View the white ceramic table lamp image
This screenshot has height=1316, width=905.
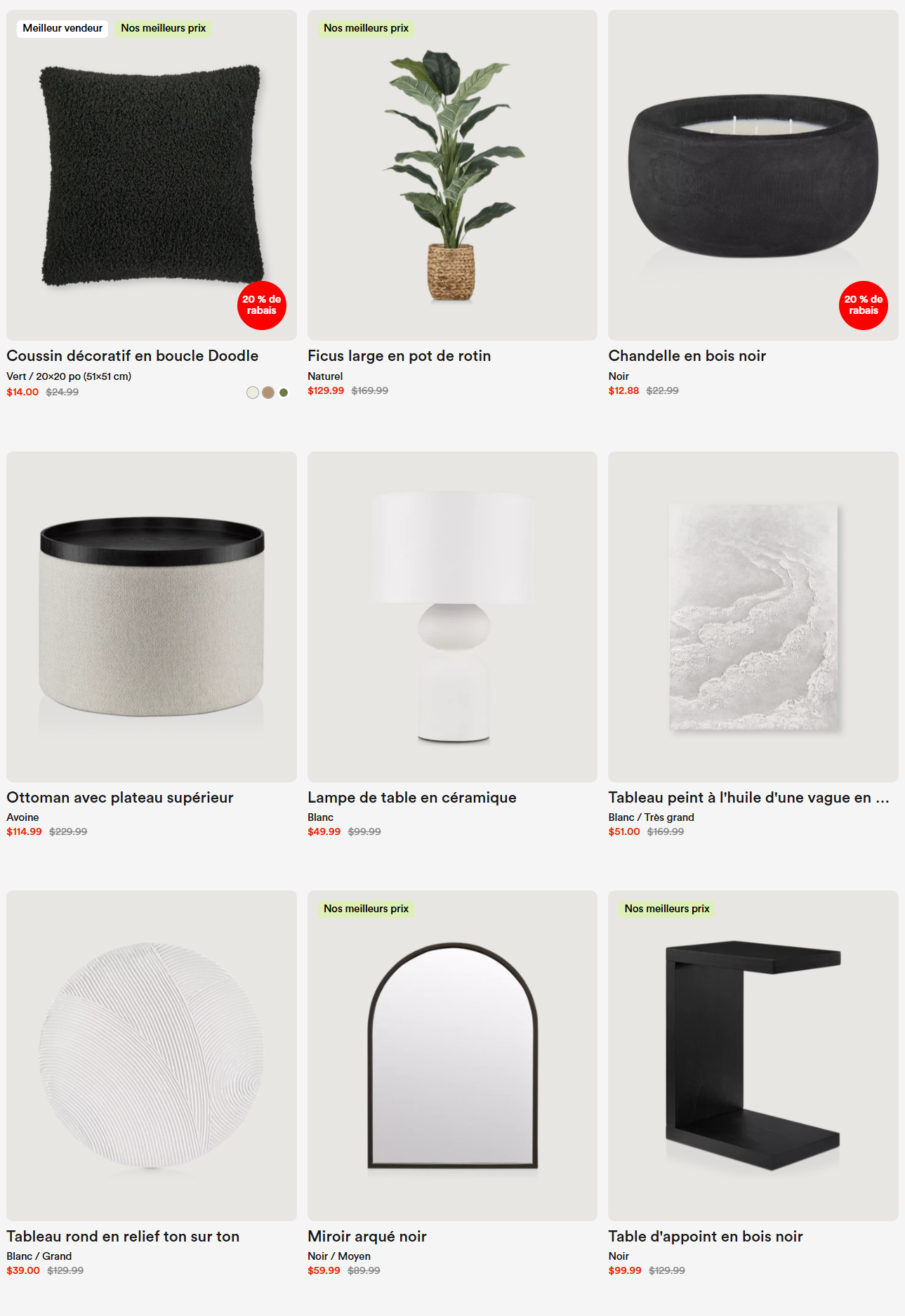[452, 617]
